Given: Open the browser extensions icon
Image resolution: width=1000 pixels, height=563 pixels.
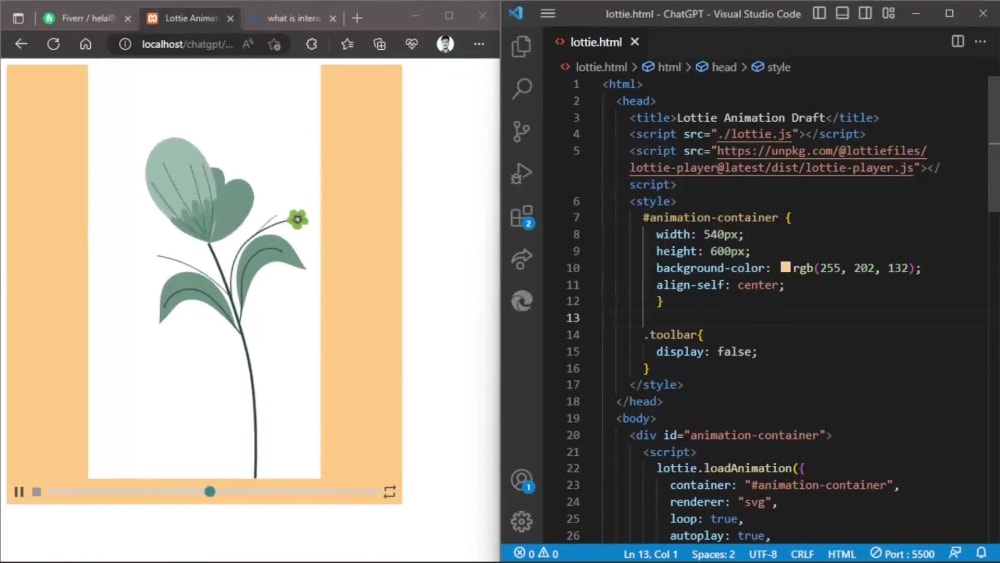Looking at the screenshot, I should click(311, 44).
